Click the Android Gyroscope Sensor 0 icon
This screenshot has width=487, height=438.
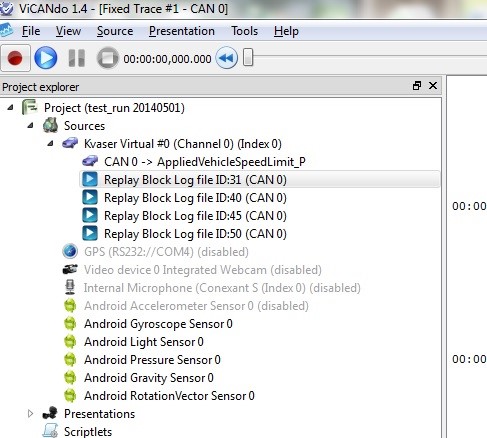(x=70, y=324)
